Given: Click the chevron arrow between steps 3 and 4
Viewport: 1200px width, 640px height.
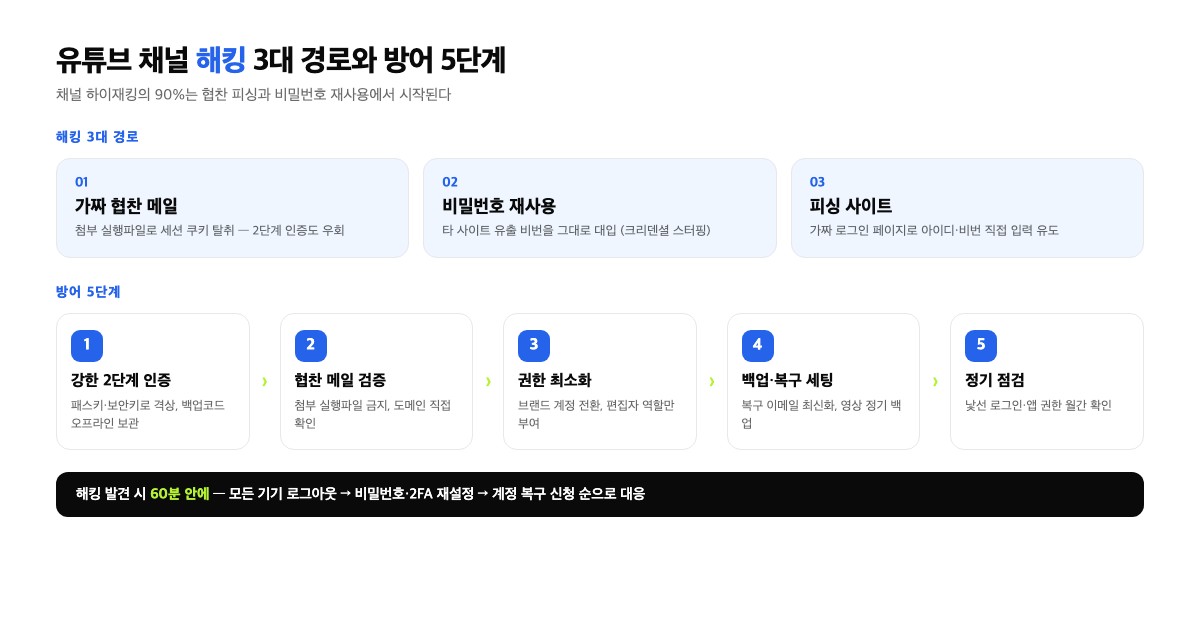Looking at the screenshot, I should (x=712, y=381).
